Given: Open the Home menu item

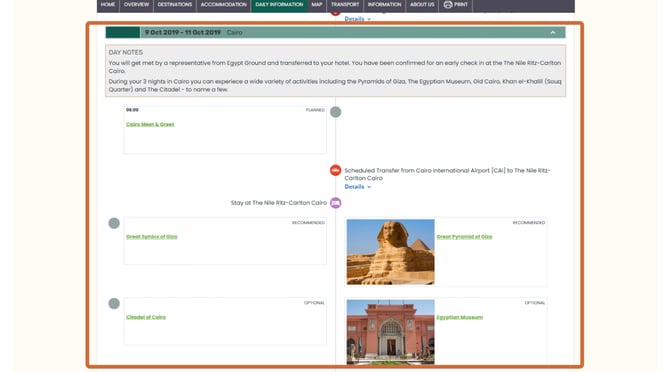Looking at the screenshot, I should point(108,5).
